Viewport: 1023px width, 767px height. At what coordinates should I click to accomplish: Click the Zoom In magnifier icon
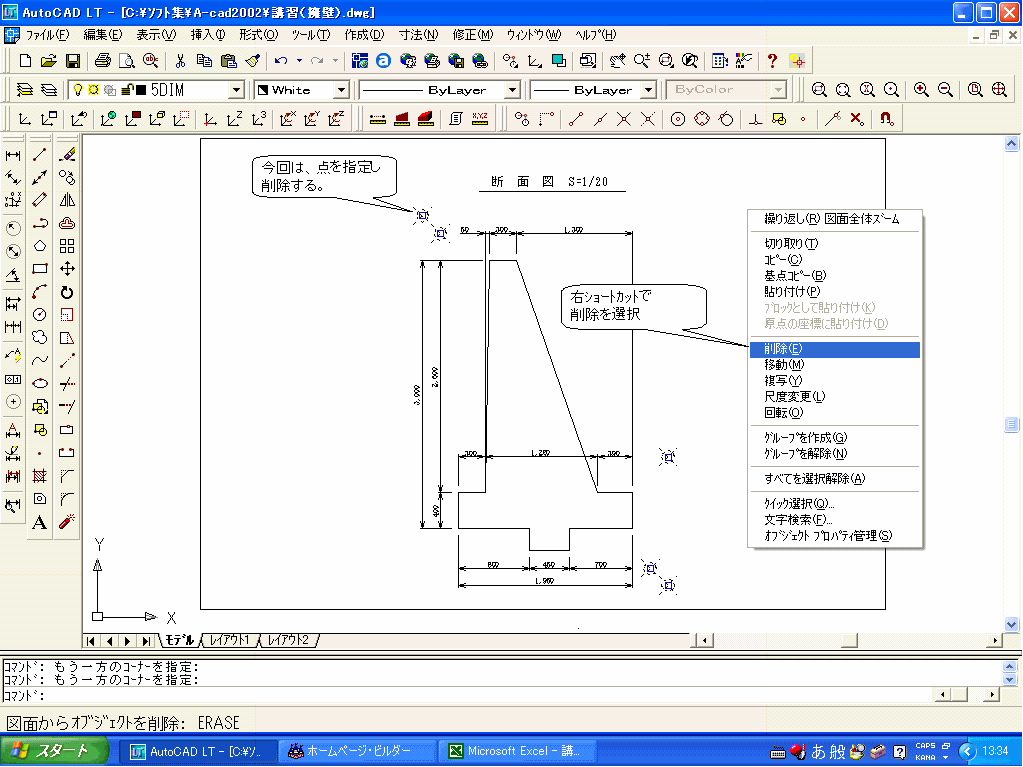(921, 89)
